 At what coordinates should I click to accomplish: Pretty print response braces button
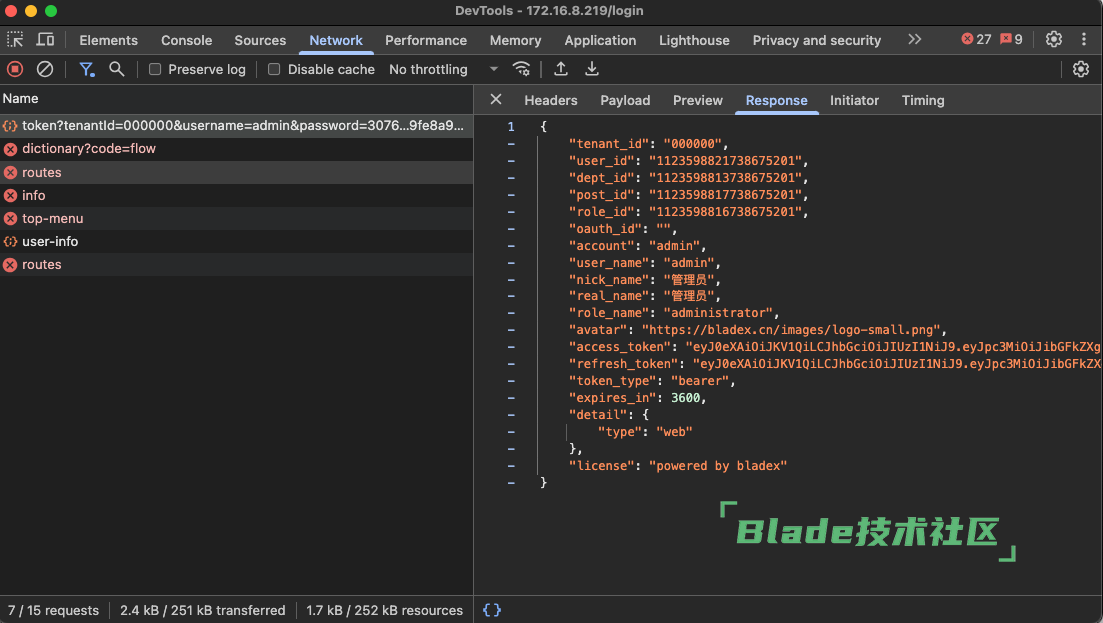tap(492, 610)
